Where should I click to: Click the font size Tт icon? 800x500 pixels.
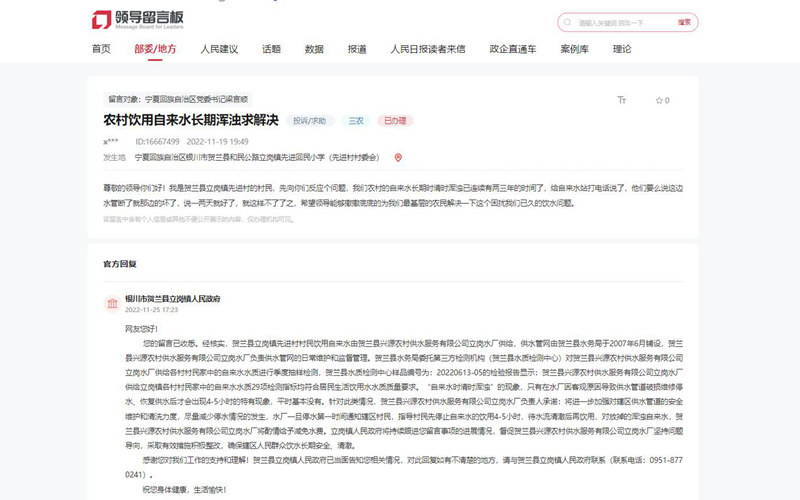pyautogui.click(x=621, y=100)
